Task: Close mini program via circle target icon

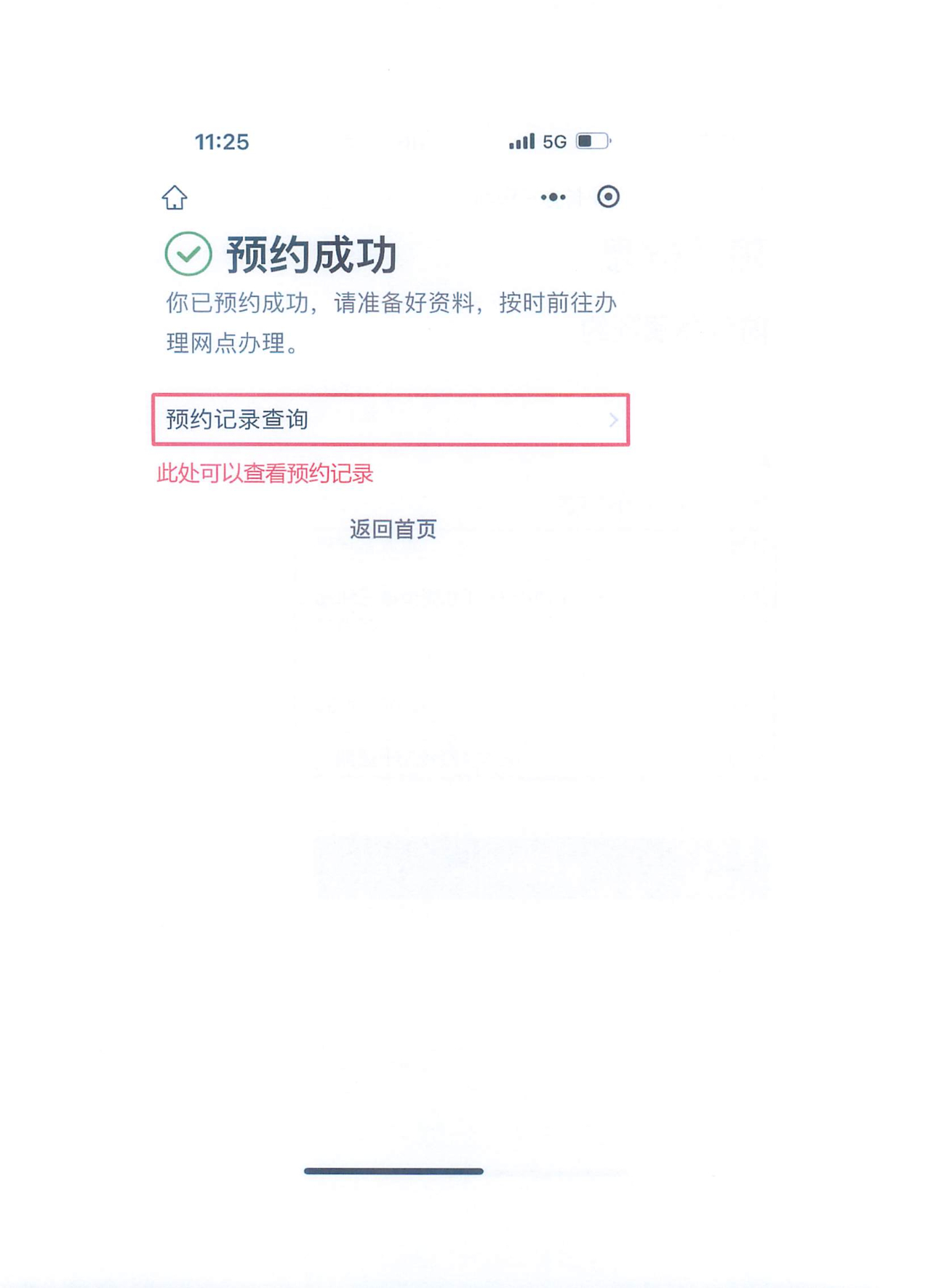Action: [608, 196]
